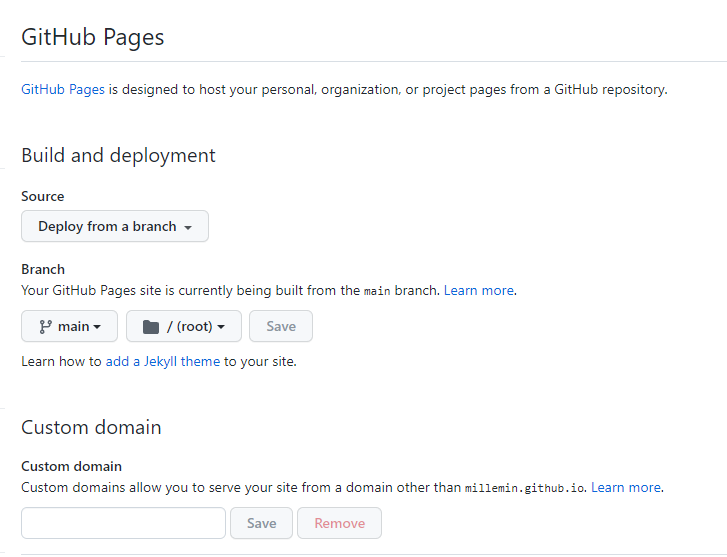Save the branch source settings
The width and height of the screenshot is (727, 557).
(x=281, y=327)
